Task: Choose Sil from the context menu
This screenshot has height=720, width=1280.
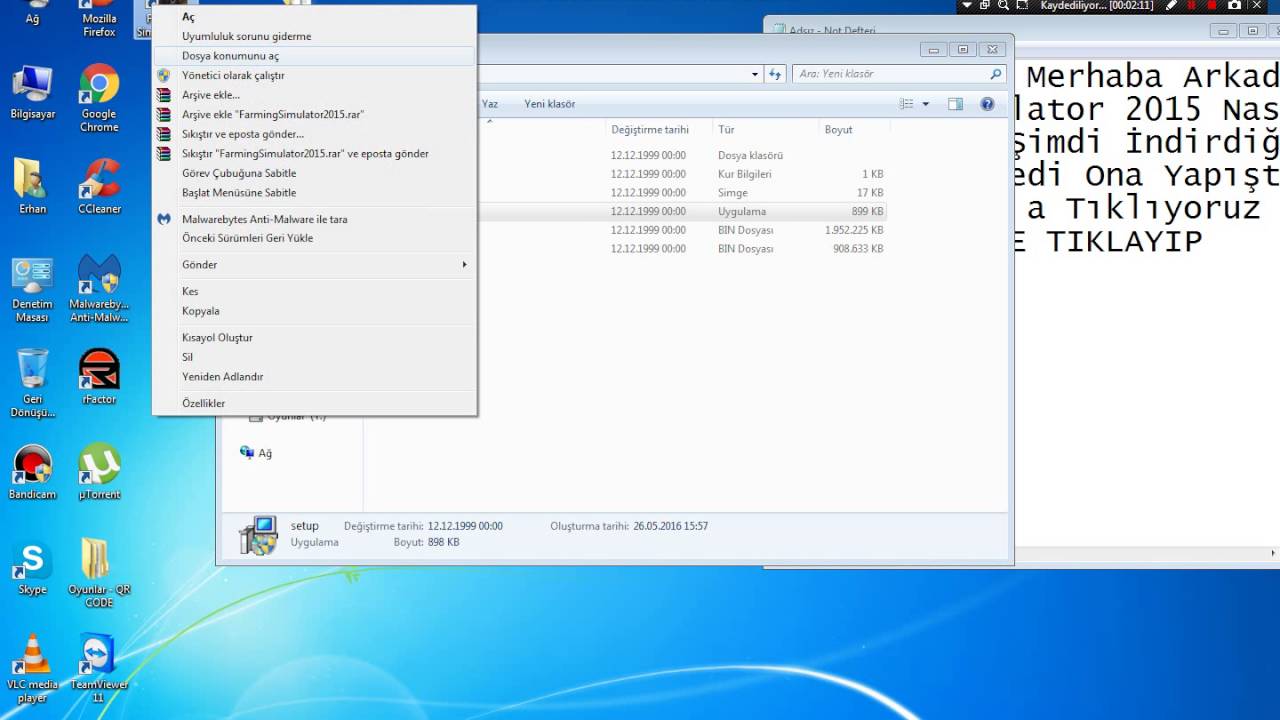Action: point(315,357)
